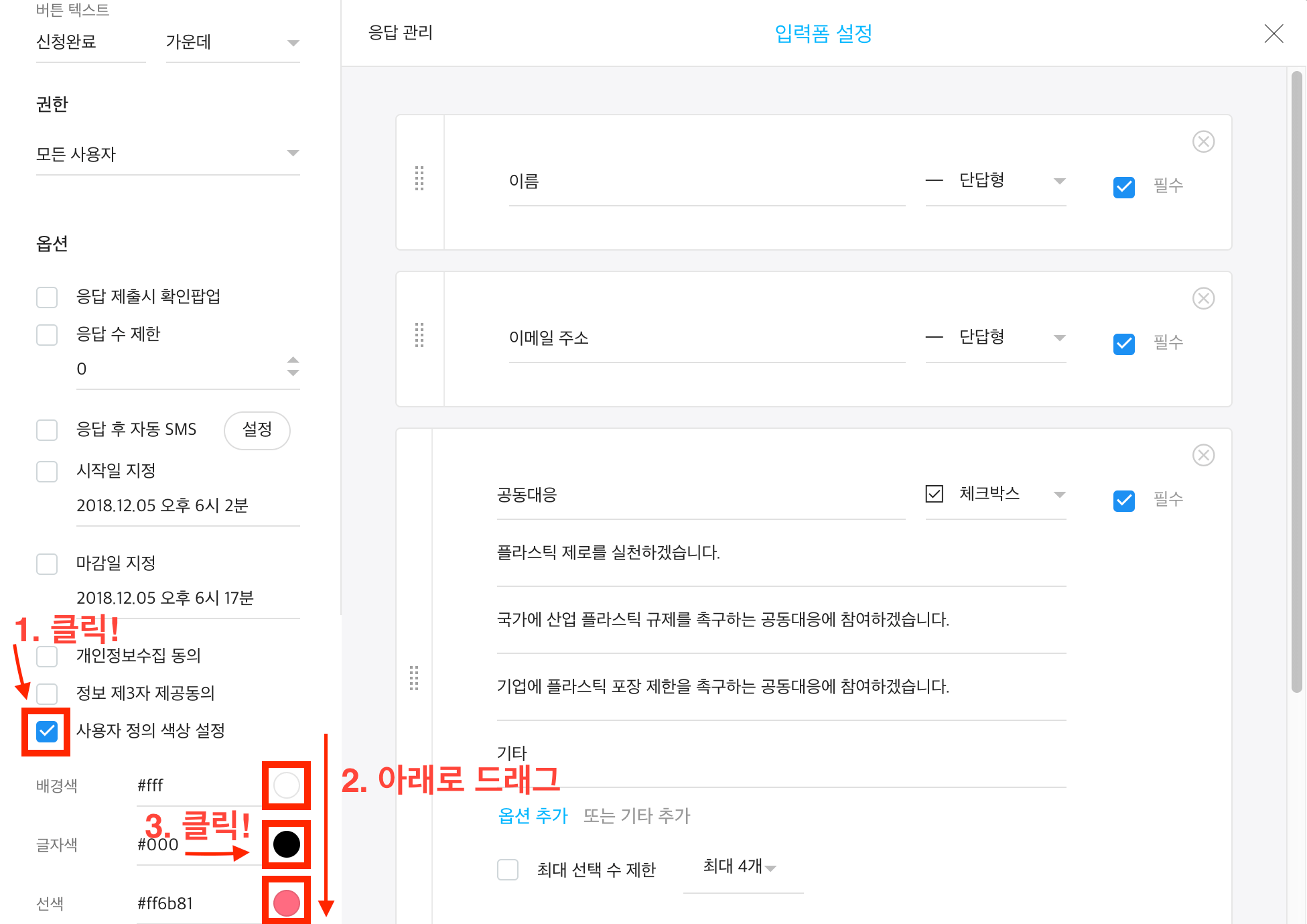Toggle 필수 checkbox for 이메일 주소
1307x924 pixels.
[1123, 344]
